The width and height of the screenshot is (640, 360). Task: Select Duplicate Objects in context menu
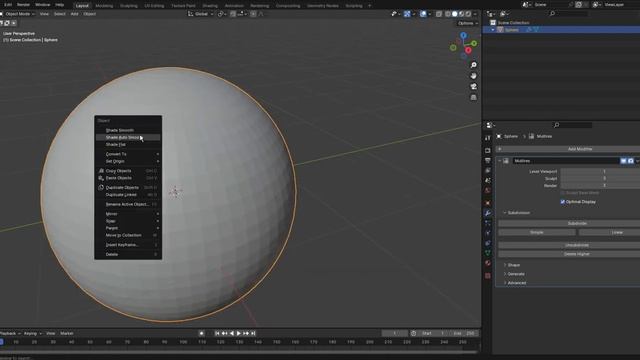128,188
